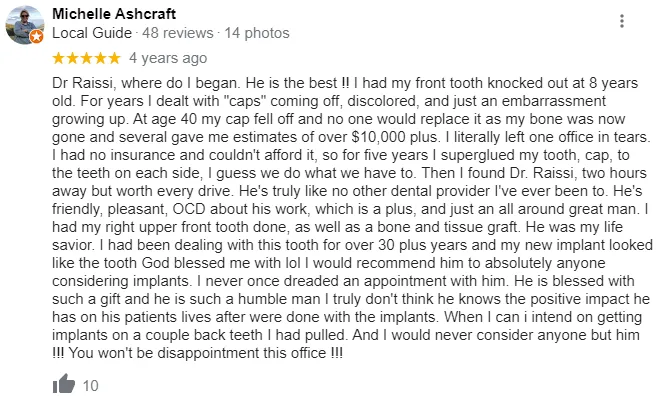Select the fourth star of the rating
The image size is (670, 399).
tap(100, 58)
